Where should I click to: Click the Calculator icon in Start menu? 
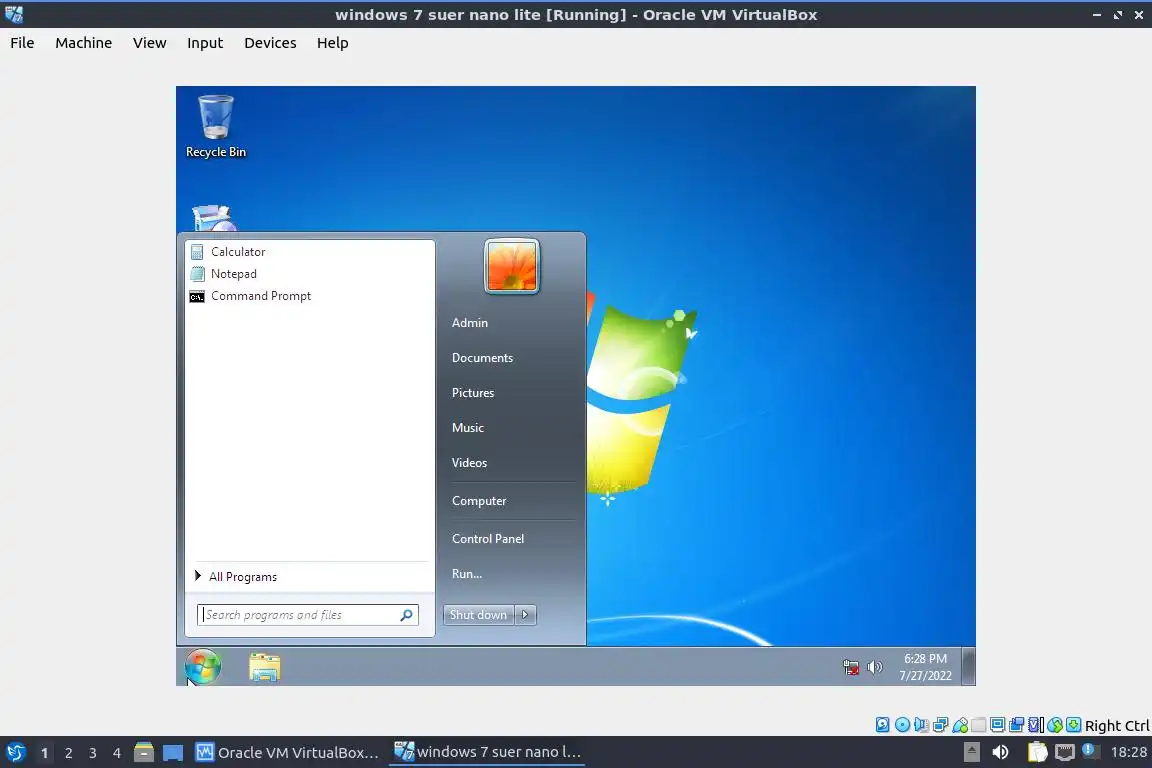(x=197, y=252)
